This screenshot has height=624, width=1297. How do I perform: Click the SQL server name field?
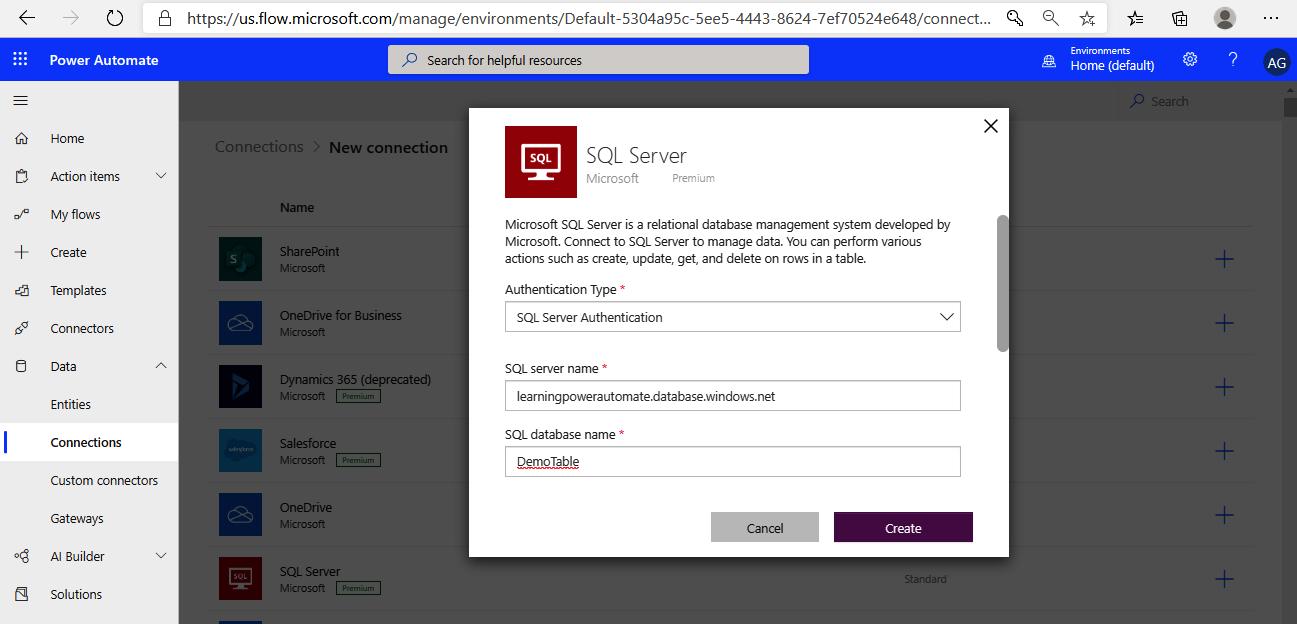(x=733, y=396)
